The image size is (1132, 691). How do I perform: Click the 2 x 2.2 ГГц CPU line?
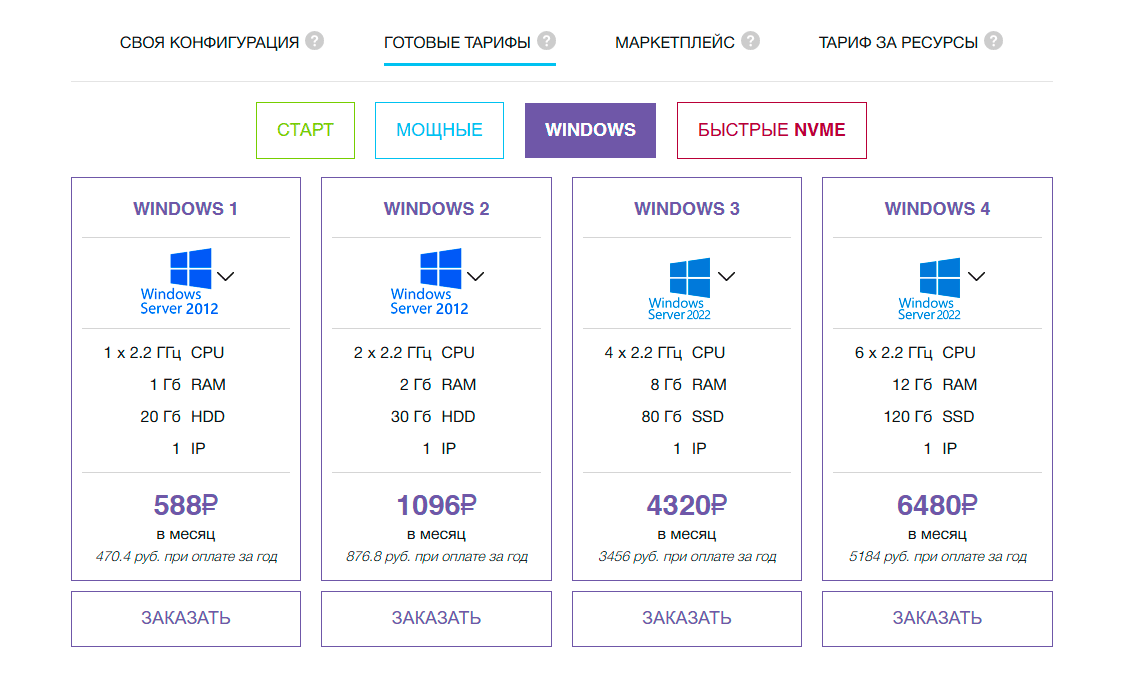[x=414, y=353]
